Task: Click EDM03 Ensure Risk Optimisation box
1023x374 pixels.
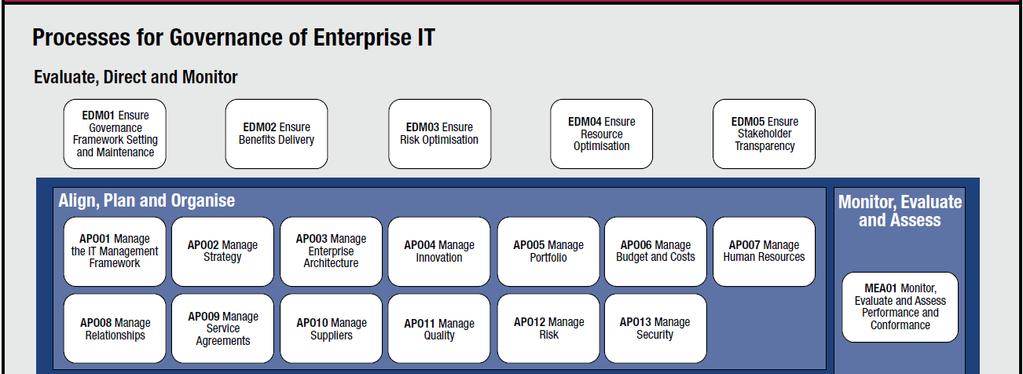Action: coord(440,134)
